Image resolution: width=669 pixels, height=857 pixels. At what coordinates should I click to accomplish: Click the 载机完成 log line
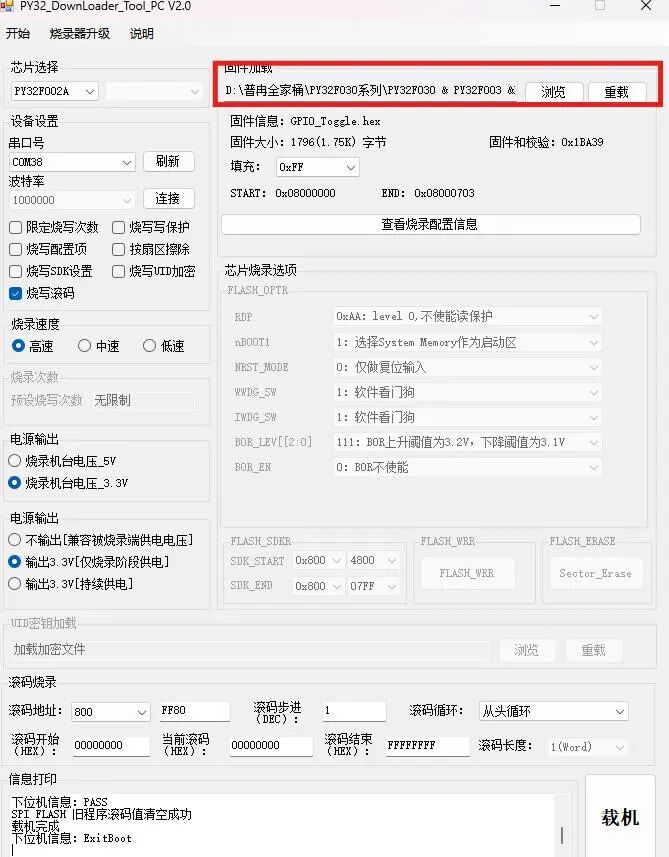36,827
